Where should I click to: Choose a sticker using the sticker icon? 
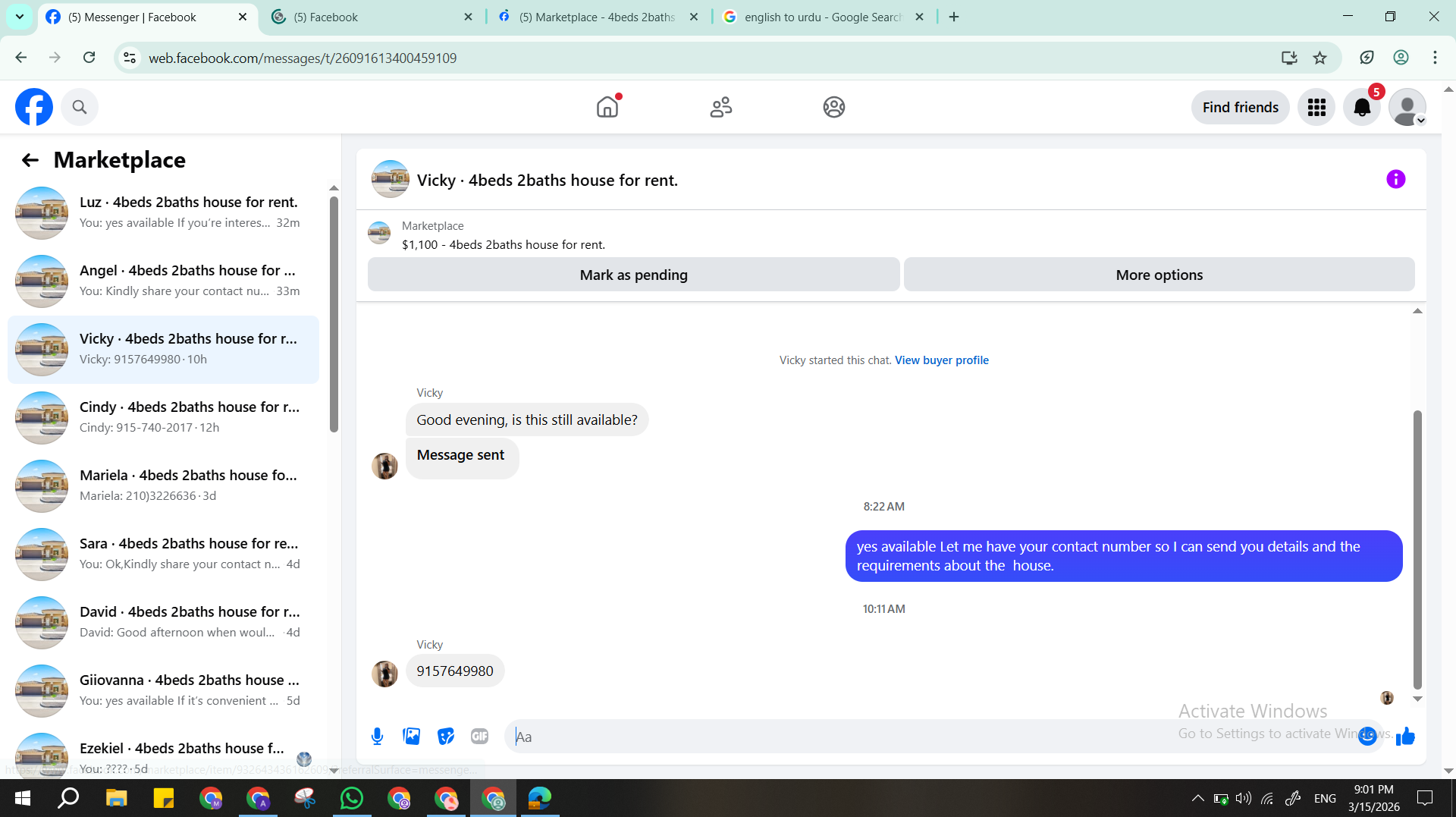tap(446, 736)
